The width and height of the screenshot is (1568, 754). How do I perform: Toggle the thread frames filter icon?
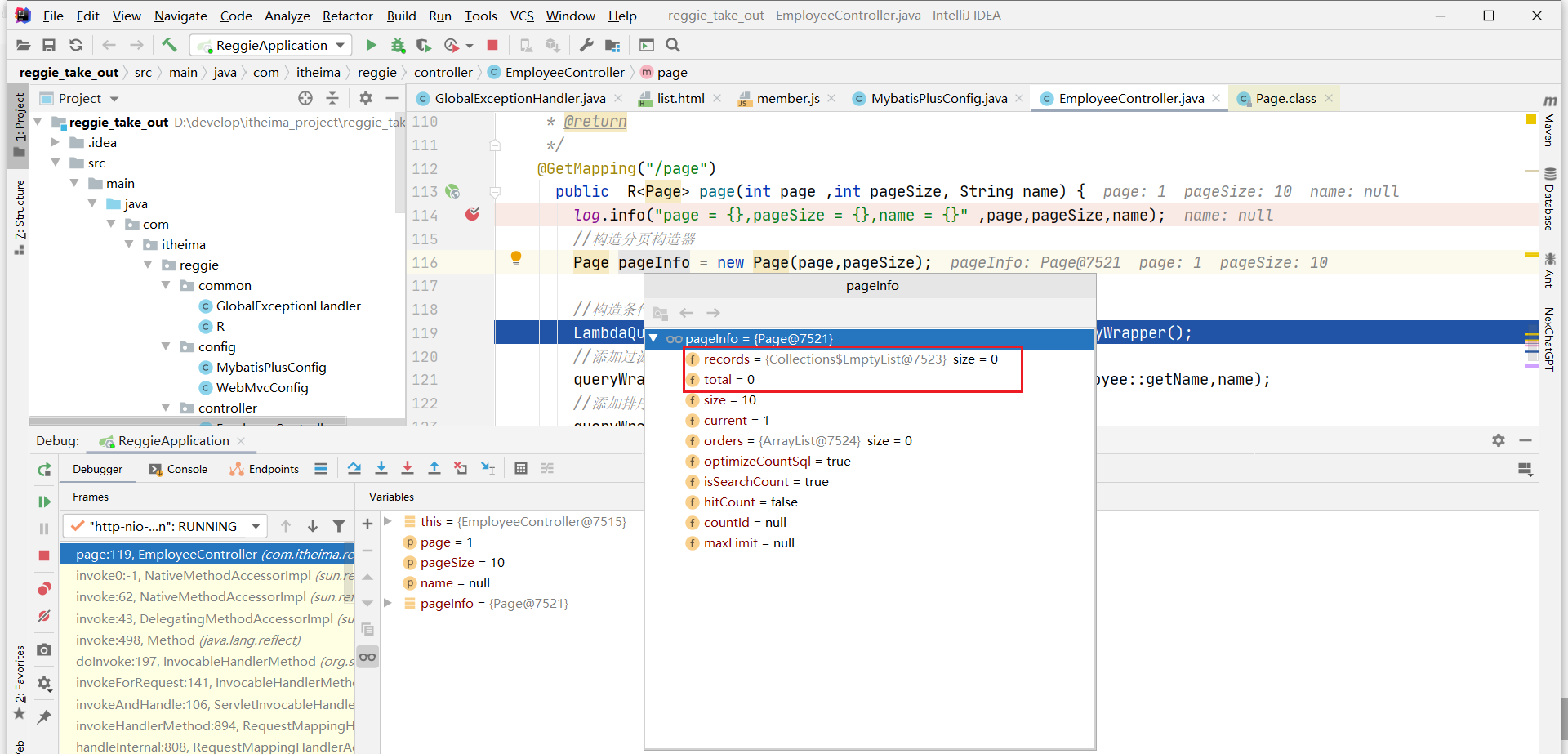click(x=339, y=526)
